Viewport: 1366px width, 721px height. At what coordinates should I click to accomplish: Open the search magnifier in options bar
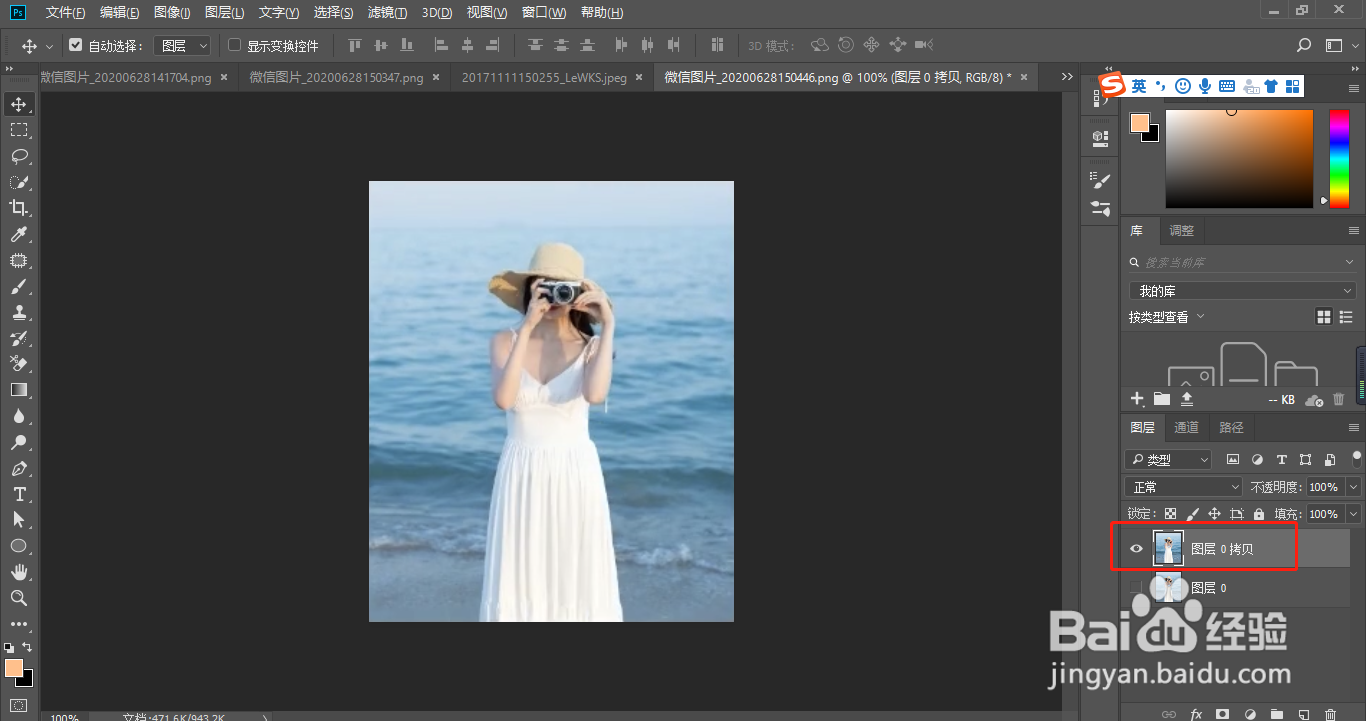point(1304,45)
